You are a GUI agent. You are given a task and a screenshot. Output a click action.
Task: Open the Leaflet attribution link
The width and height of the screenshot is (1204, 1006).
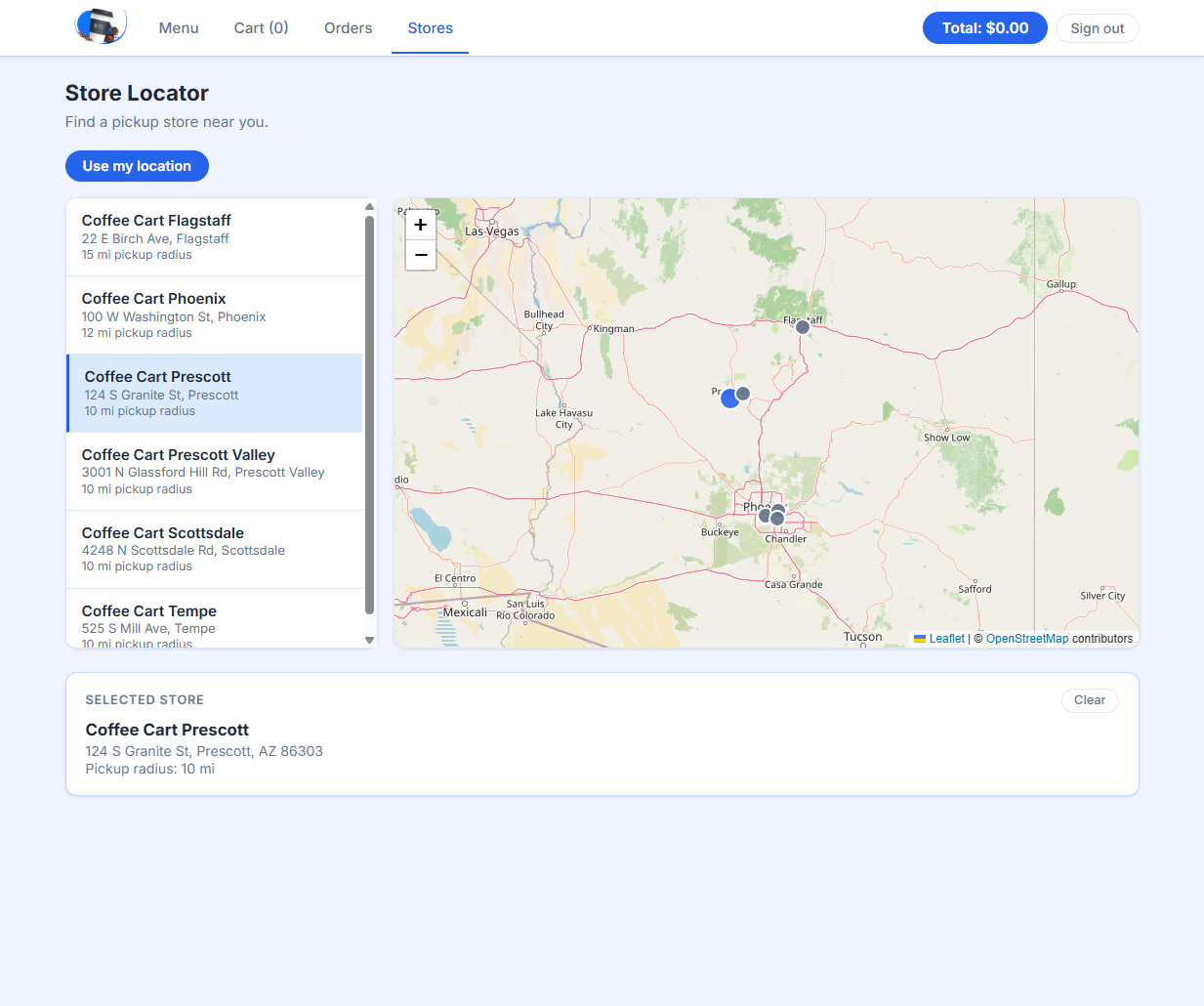[946, 638]
